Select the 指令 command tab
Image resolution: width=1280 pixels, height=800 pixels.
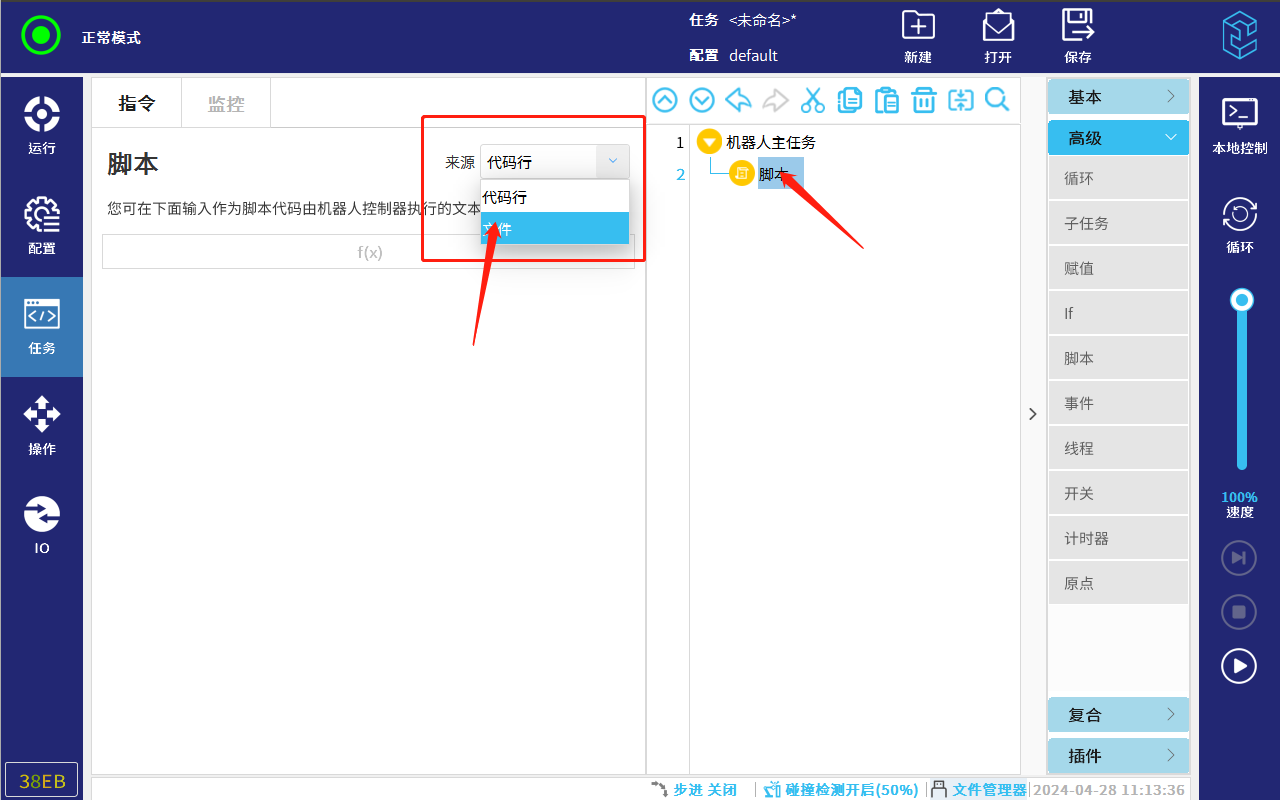point(137,104)
